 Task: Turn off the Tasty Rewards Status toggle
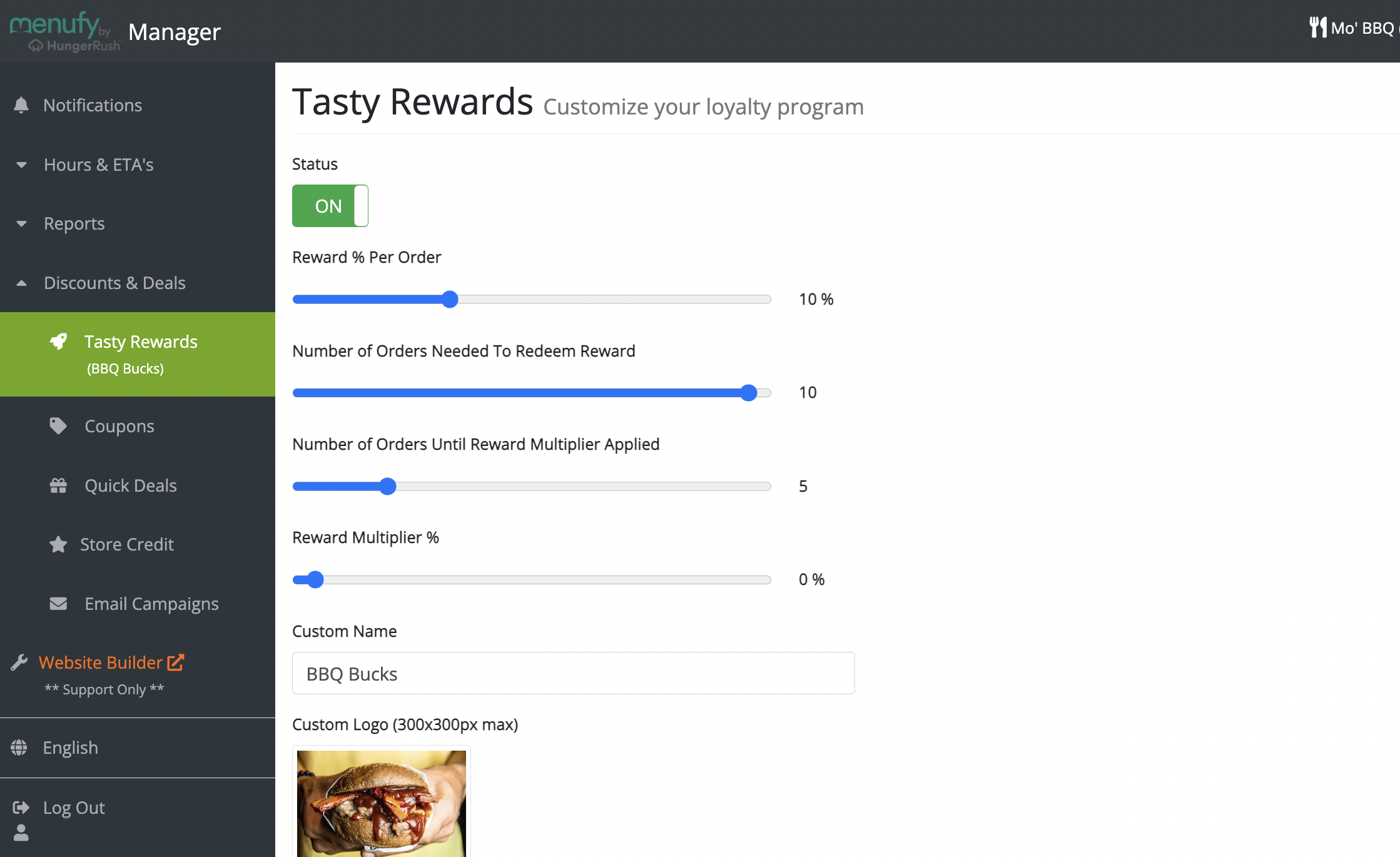(330, 206)
